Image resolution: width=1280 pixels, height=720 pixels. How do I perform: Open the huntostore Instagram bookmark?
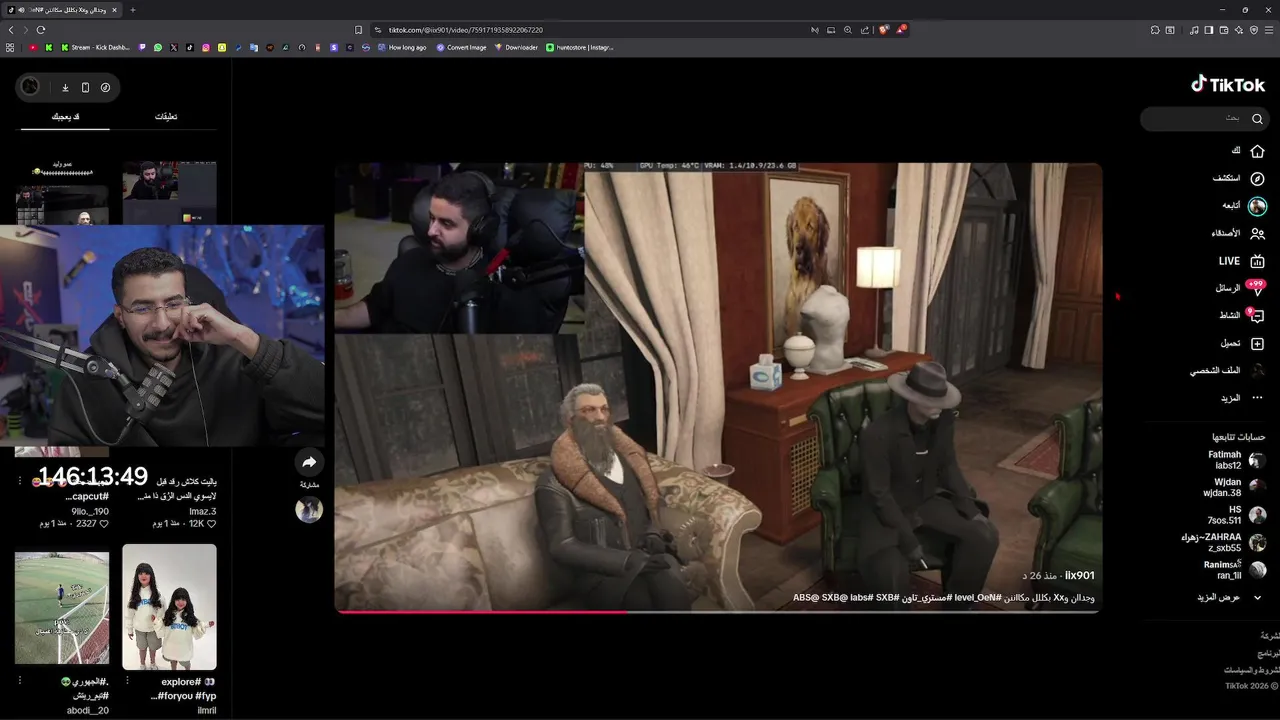pyautogui.click(x=580, y=47)
